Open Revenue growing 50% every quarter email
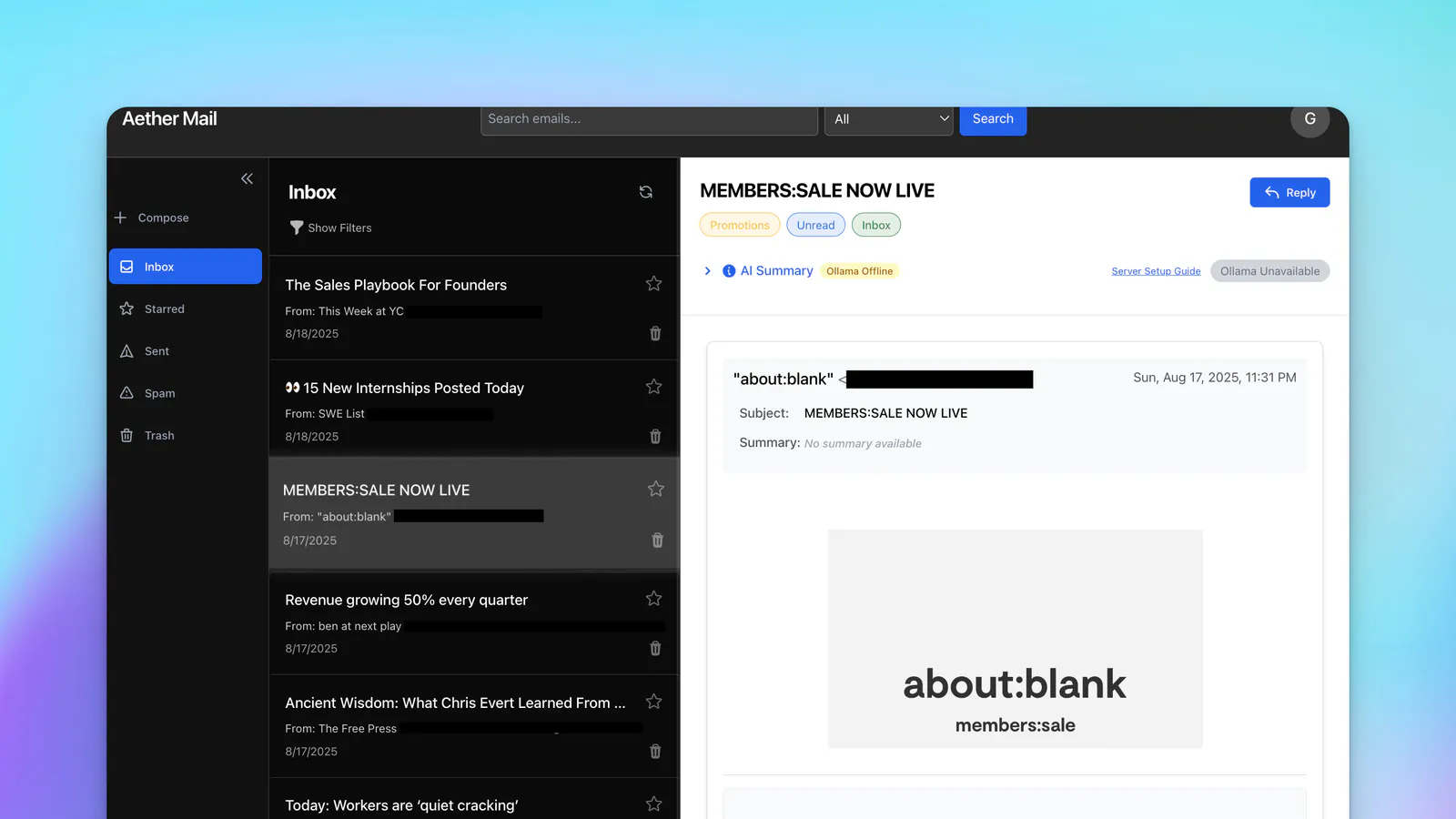 tap(474, 623)
